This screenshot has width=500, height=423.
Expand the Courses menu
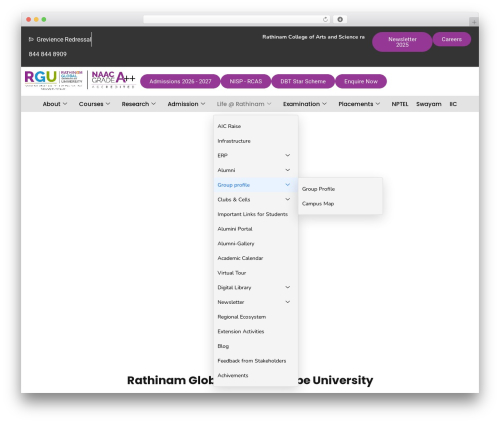[94, 104]
